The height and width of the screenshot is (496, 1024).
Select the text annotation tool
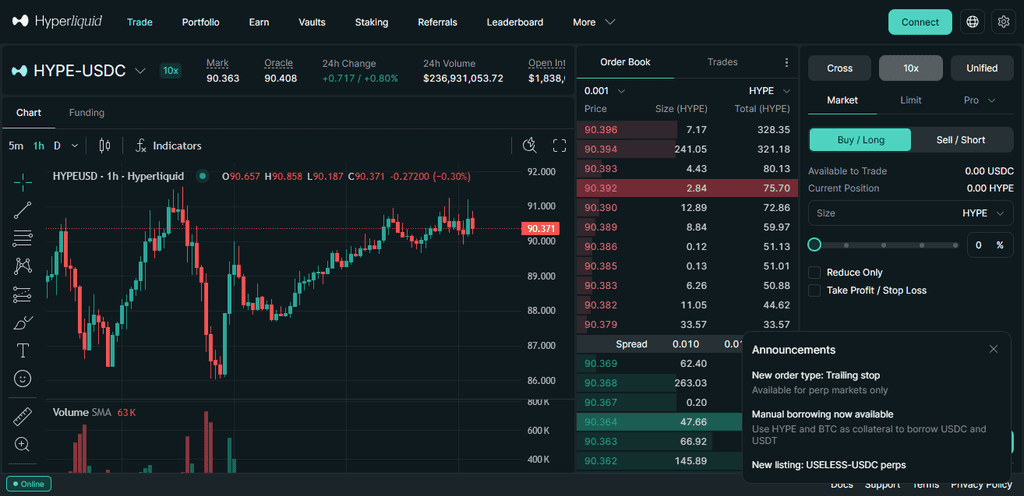[23, 351]
